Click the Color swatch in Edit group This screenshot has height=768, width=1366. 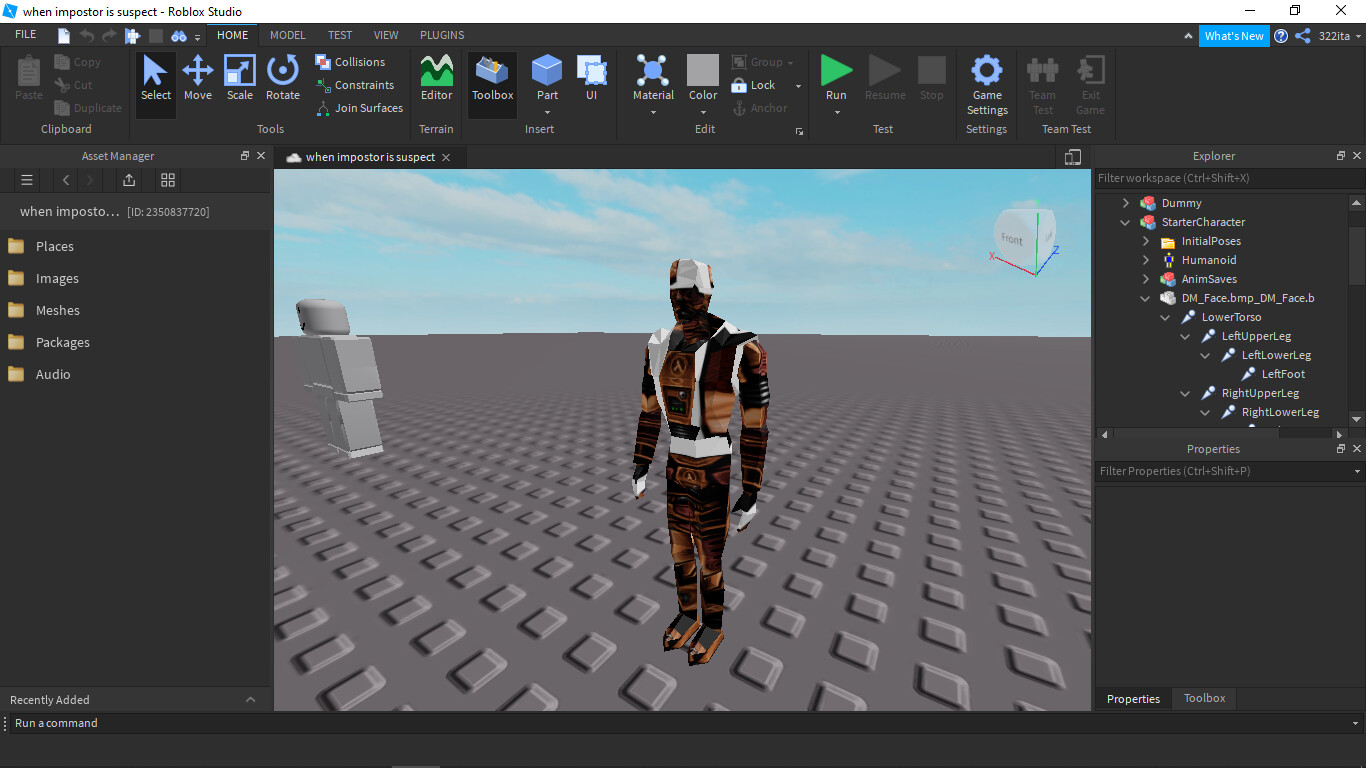[703, 70]
